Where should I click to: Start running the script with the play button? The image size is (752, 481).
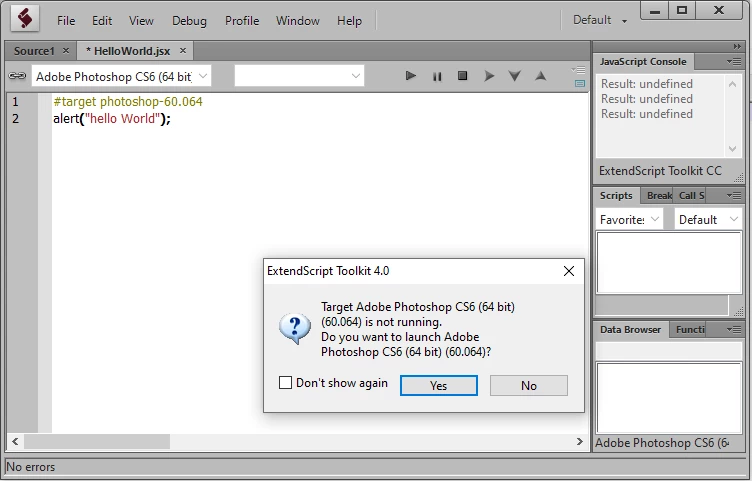(411, 76)
